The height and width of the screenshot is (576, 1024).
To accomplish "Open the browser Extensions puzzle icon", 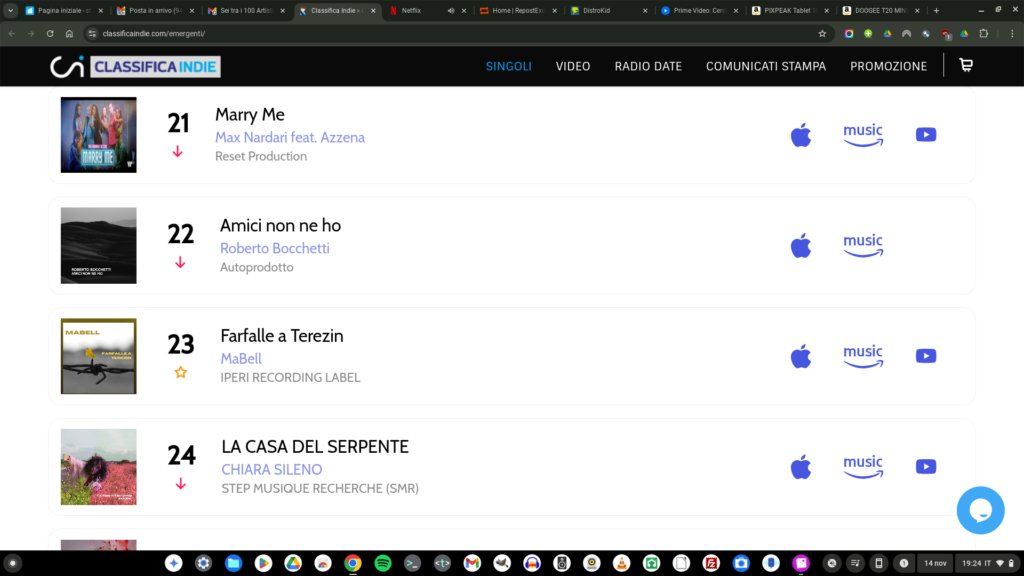I will (984, 33).
